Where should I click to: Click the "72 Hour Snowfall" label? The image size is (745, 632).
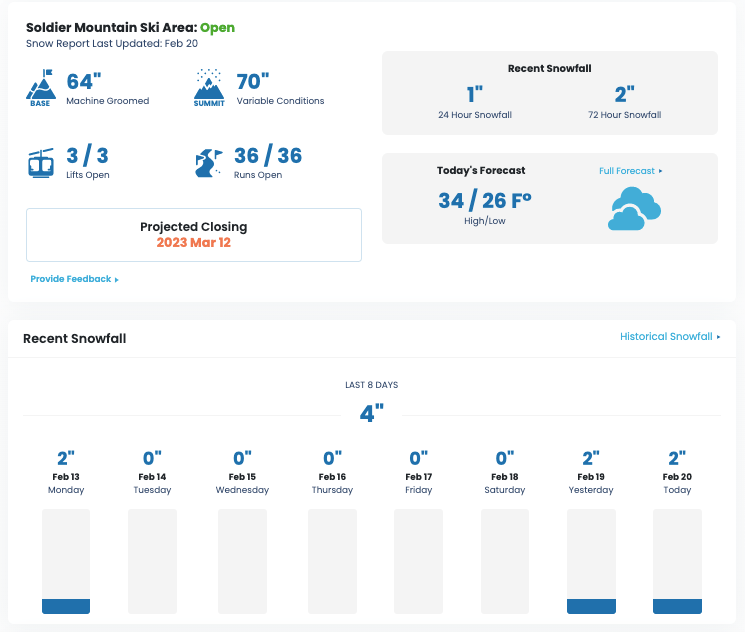pos(625,115)
